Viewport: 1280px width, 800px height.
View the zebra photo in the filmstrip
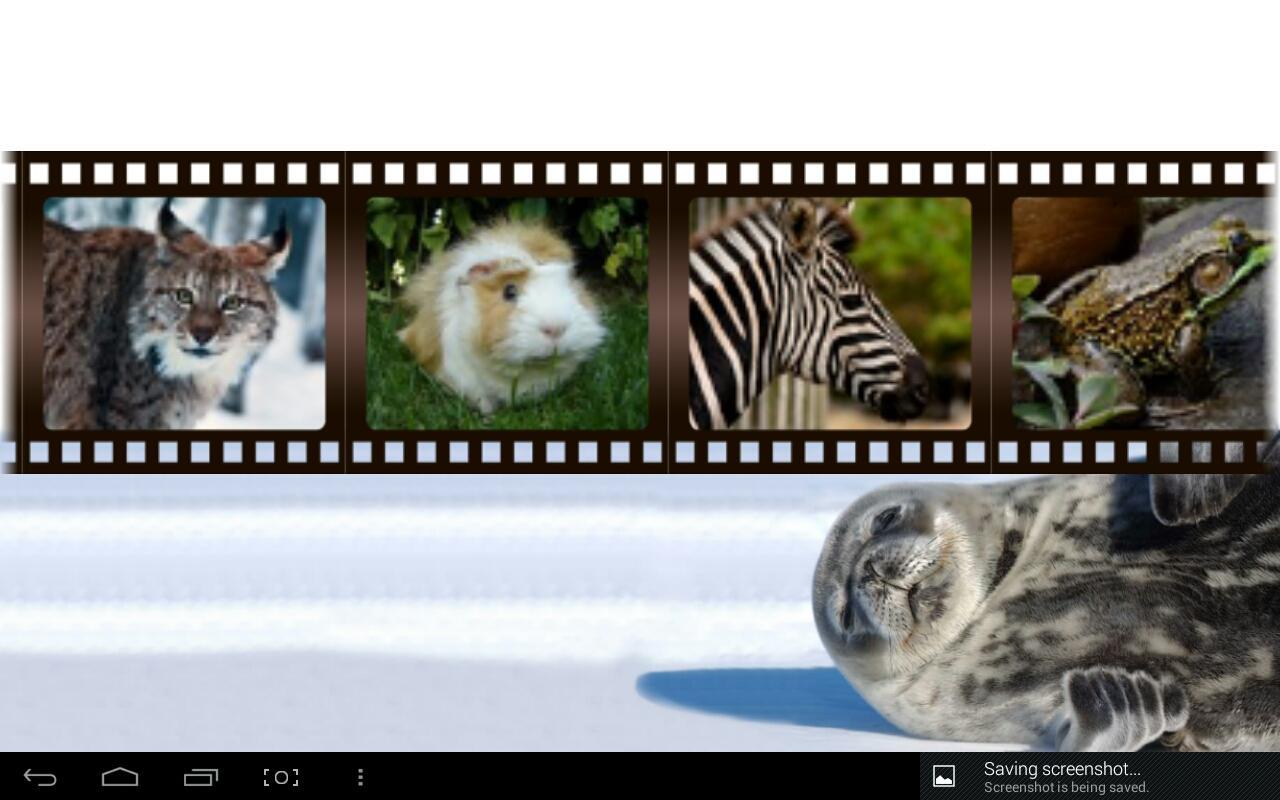(x=830, y=312)
